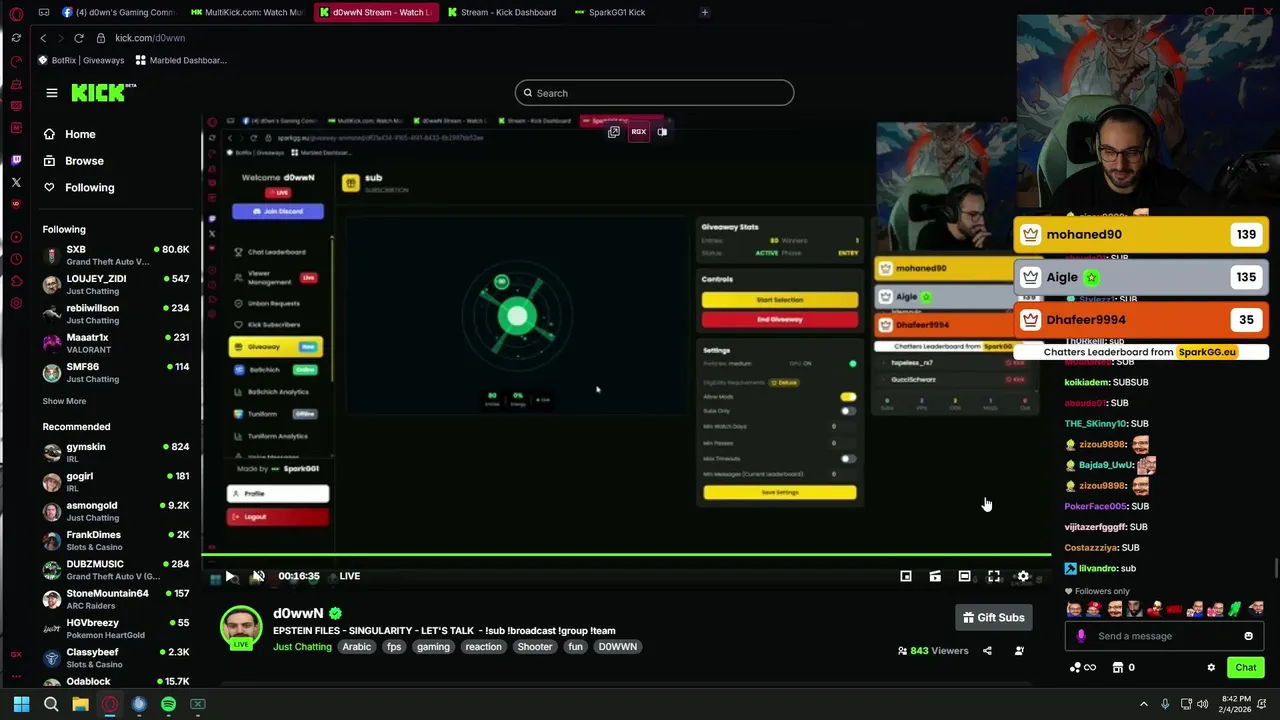This screenshot has width=1280, height=720.
Task: Open Browse in the Kick sidebar
Action: click(x=74, y=161)
